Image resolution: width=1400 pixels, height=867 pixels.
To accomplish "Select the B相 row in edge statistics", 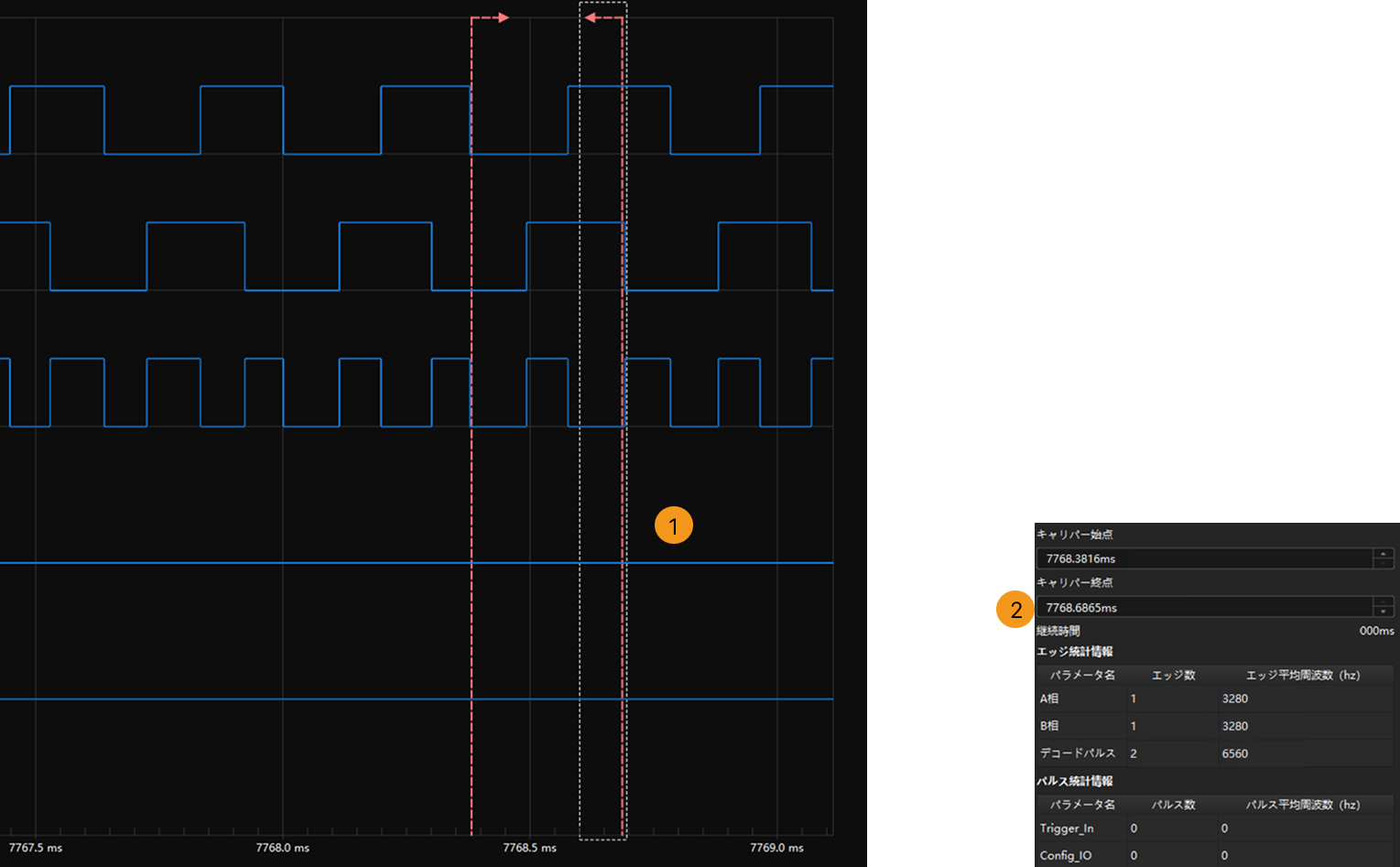I will (1215, 726).
